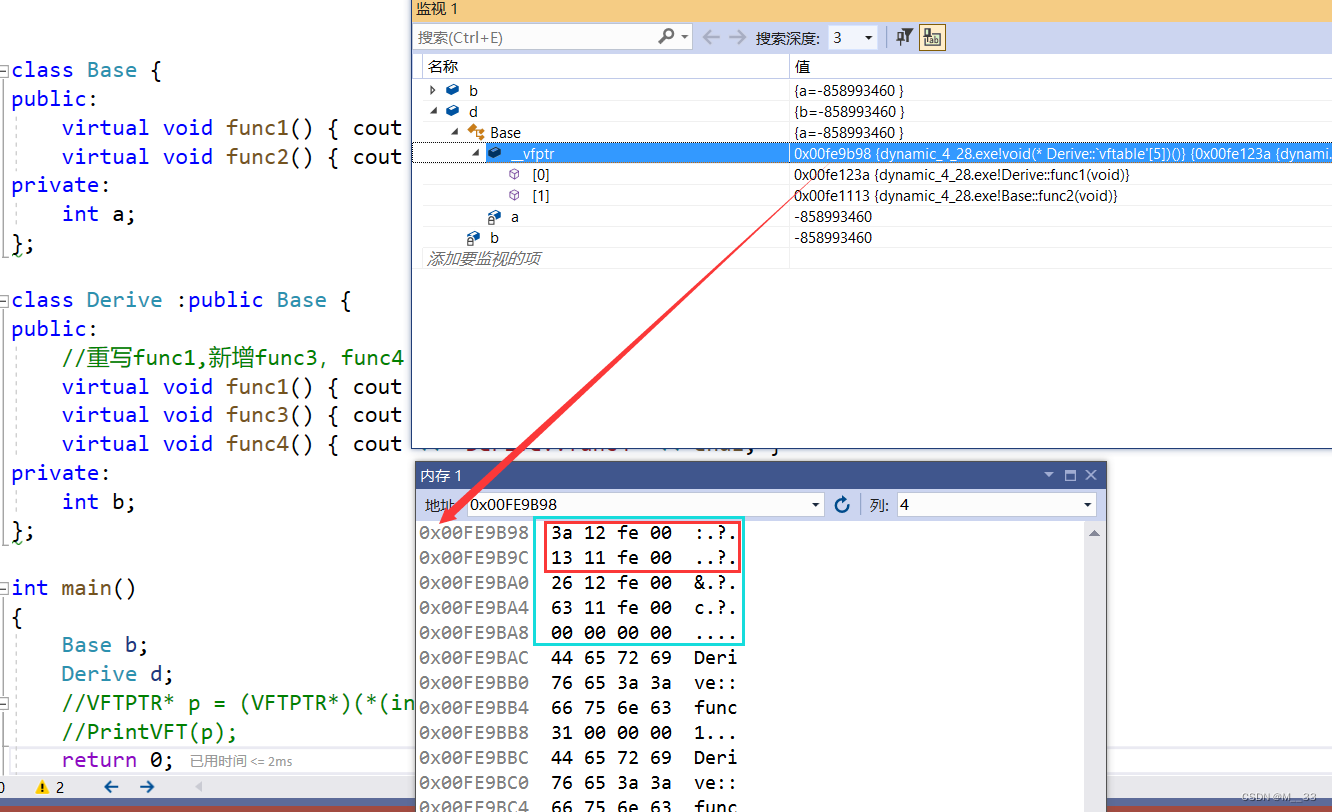Image resolution: width=1332 pixels, height=812 pixels.
Task: Toggle the column selection icon in Watch toolbar
Action: (x=932, y=37)
